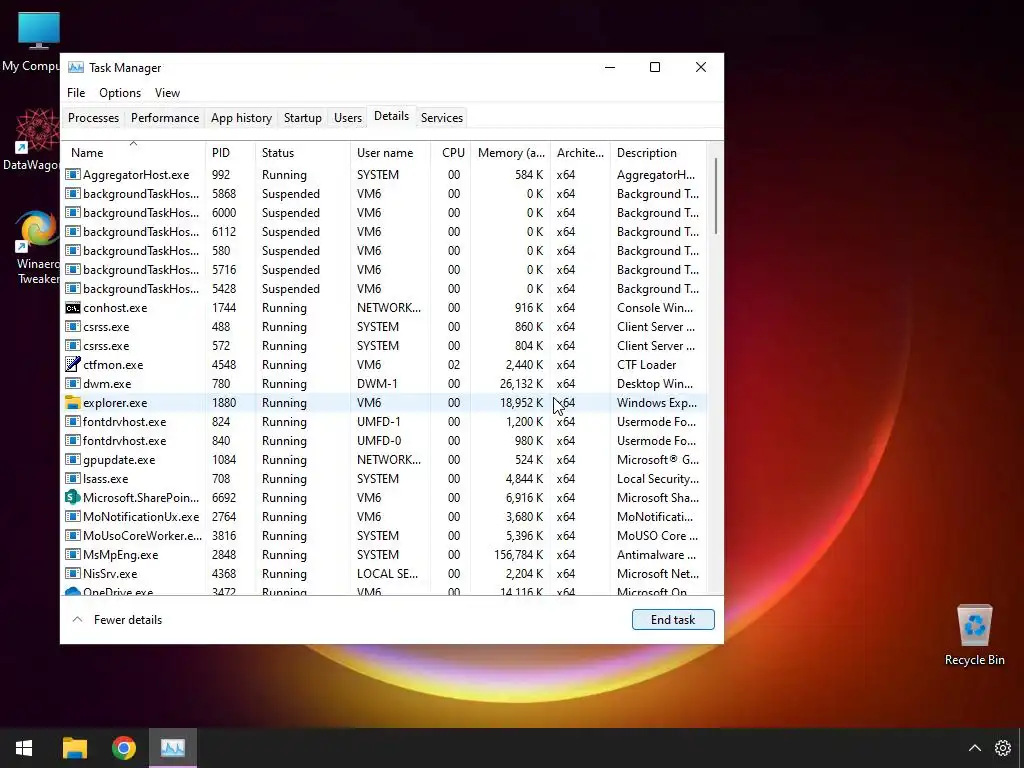The height and width of the screenshot is (768, 1024).
Task: Open the View menu
Action: (167, 93)
